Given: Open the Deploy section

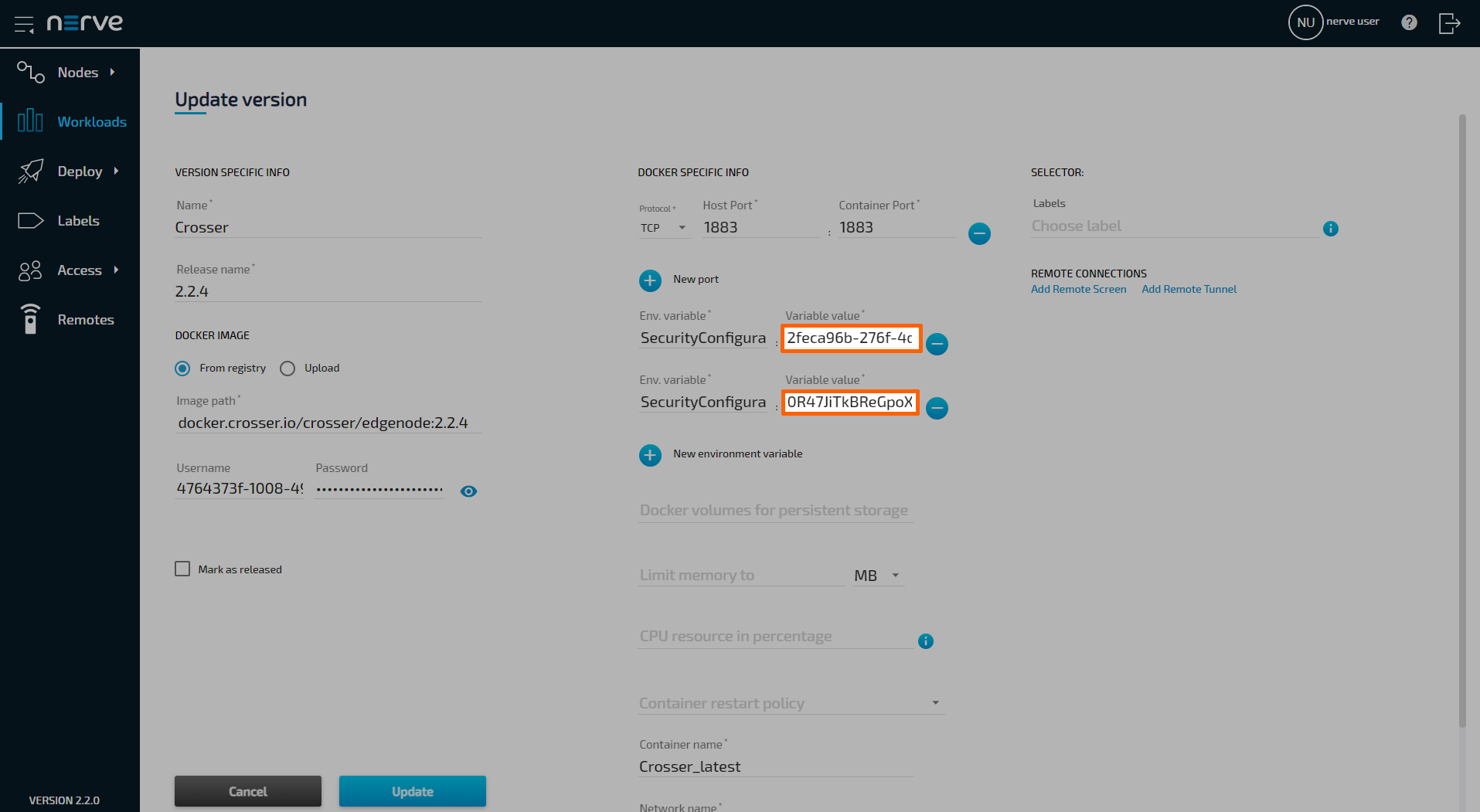Looking at the screenshot, I should [x=80, y=171].
